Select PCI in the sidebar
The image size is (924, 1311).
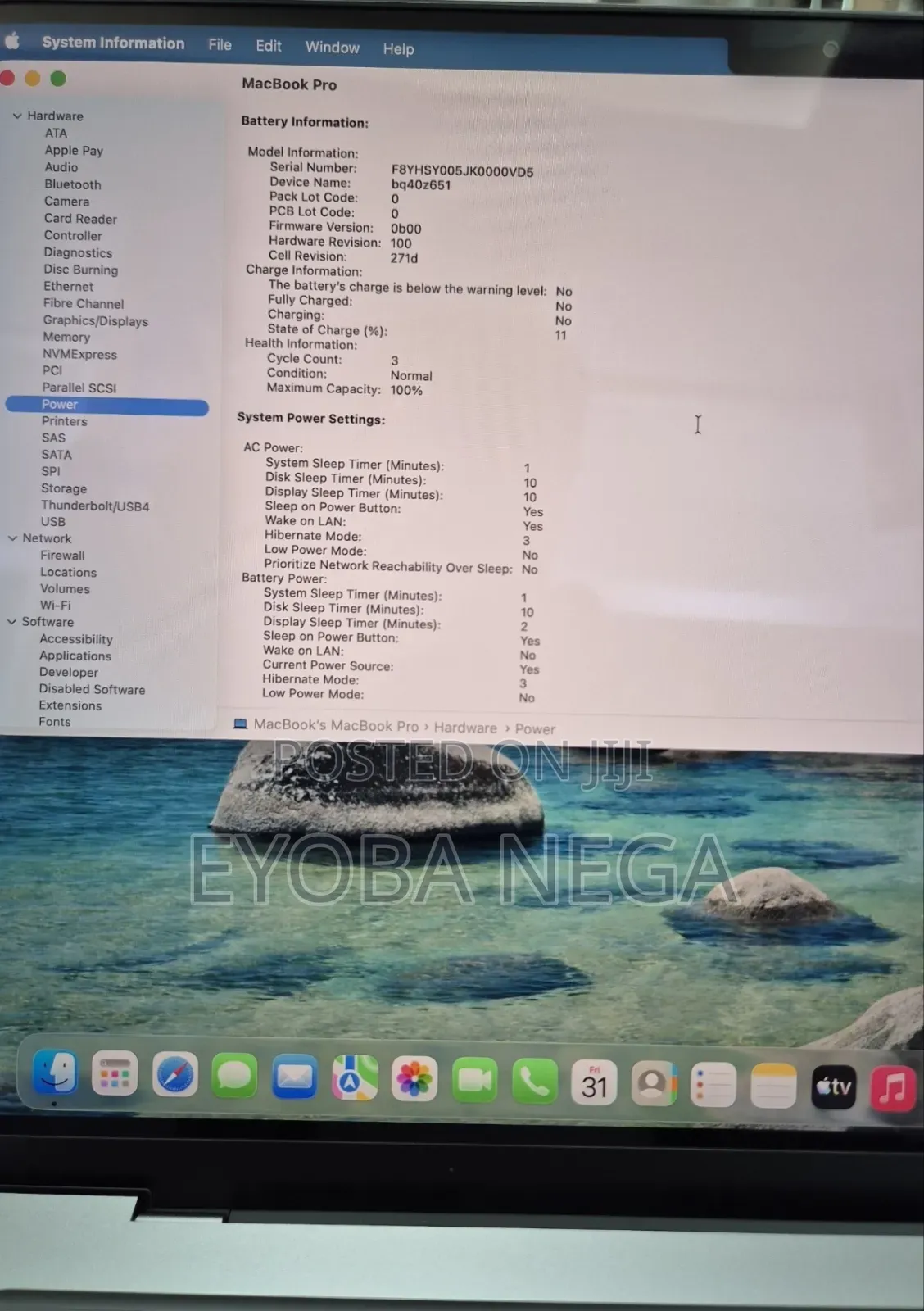52,370
